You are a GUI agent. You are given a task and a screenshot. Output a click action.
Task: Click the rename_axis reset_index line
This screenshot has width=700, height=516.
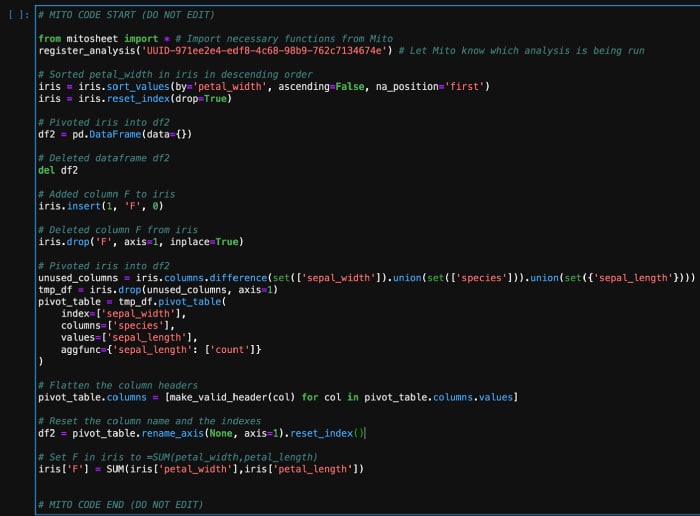202,433
